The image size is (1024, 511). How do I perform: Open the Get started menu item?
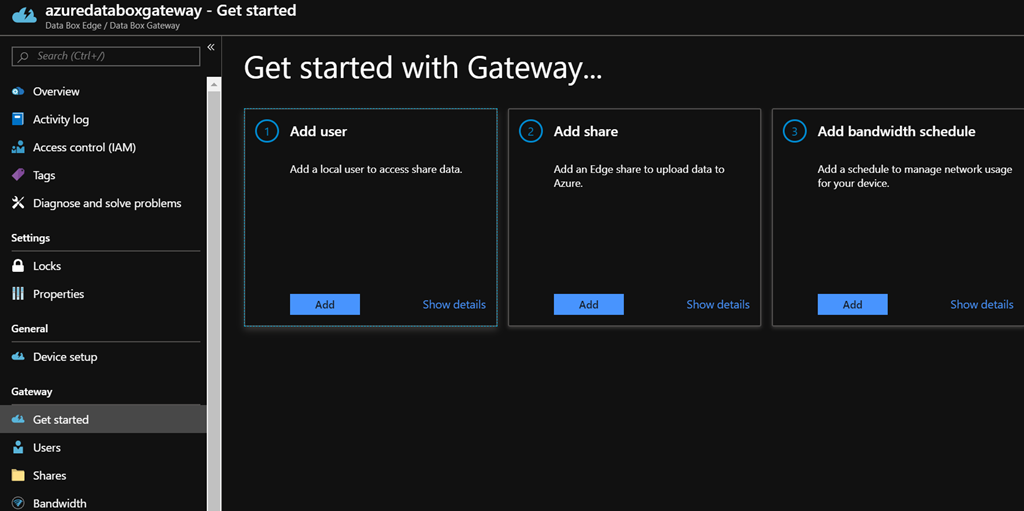point(61,420)
